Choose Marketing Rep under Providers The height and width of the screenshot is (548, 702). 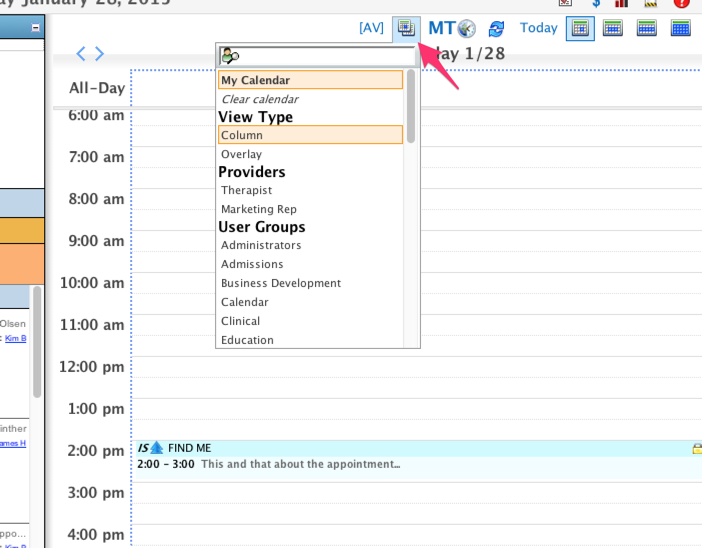click(259, 209)
